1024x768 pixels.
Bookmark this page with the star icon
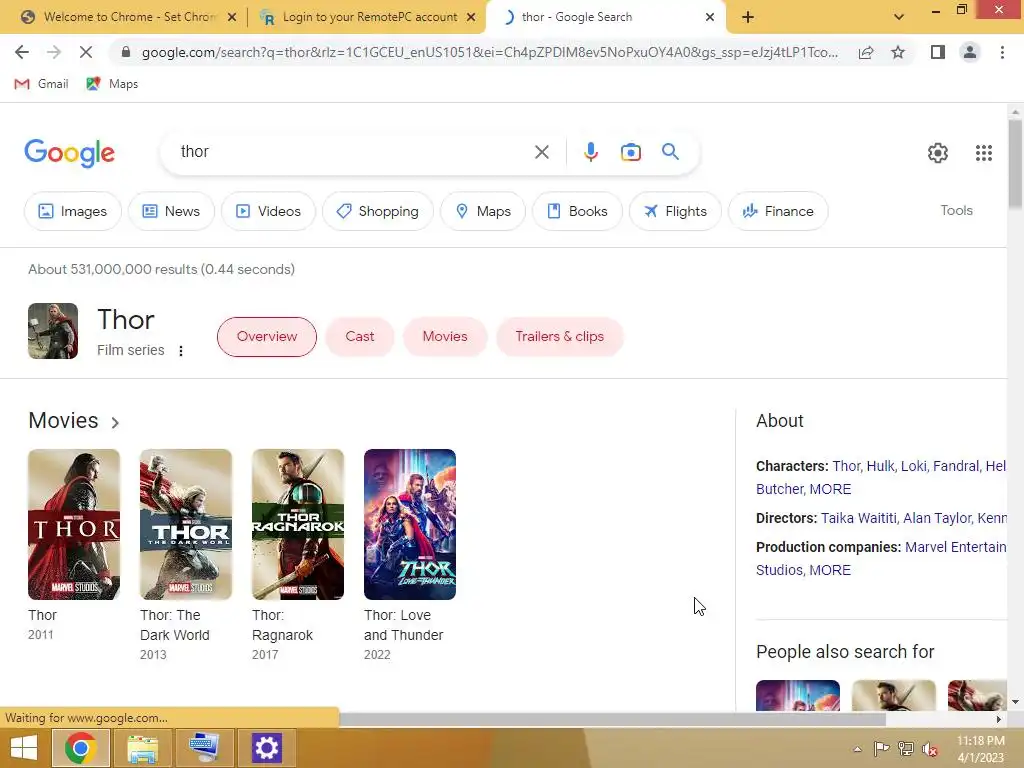click(x=898, y=52)
